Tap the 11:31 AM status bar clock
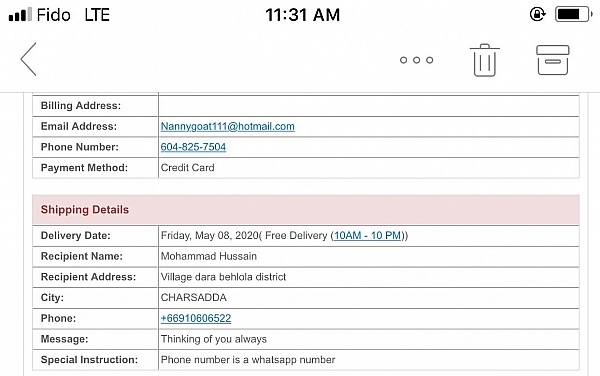The height and width of the screenshot is (376, 600). (x=302, y=15)
